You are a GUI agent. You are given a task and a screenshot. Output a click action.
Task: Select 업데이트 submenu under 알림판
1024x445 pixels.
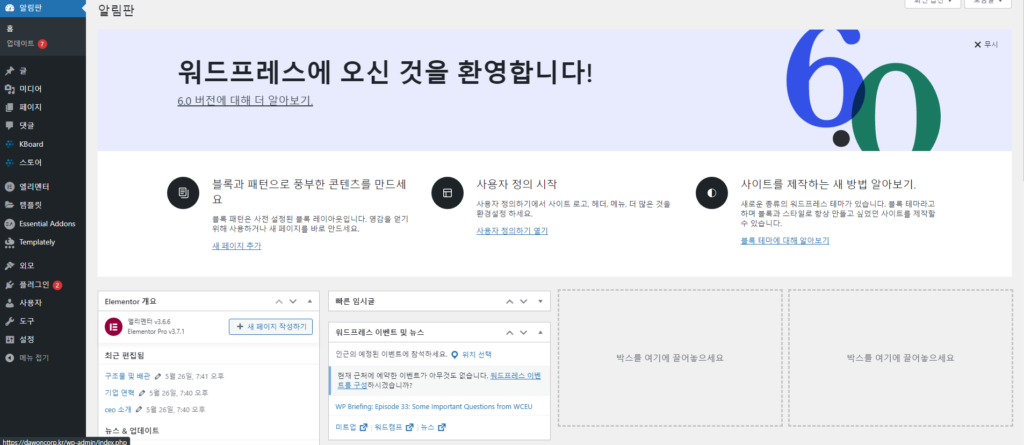click(x=21, y=44)
